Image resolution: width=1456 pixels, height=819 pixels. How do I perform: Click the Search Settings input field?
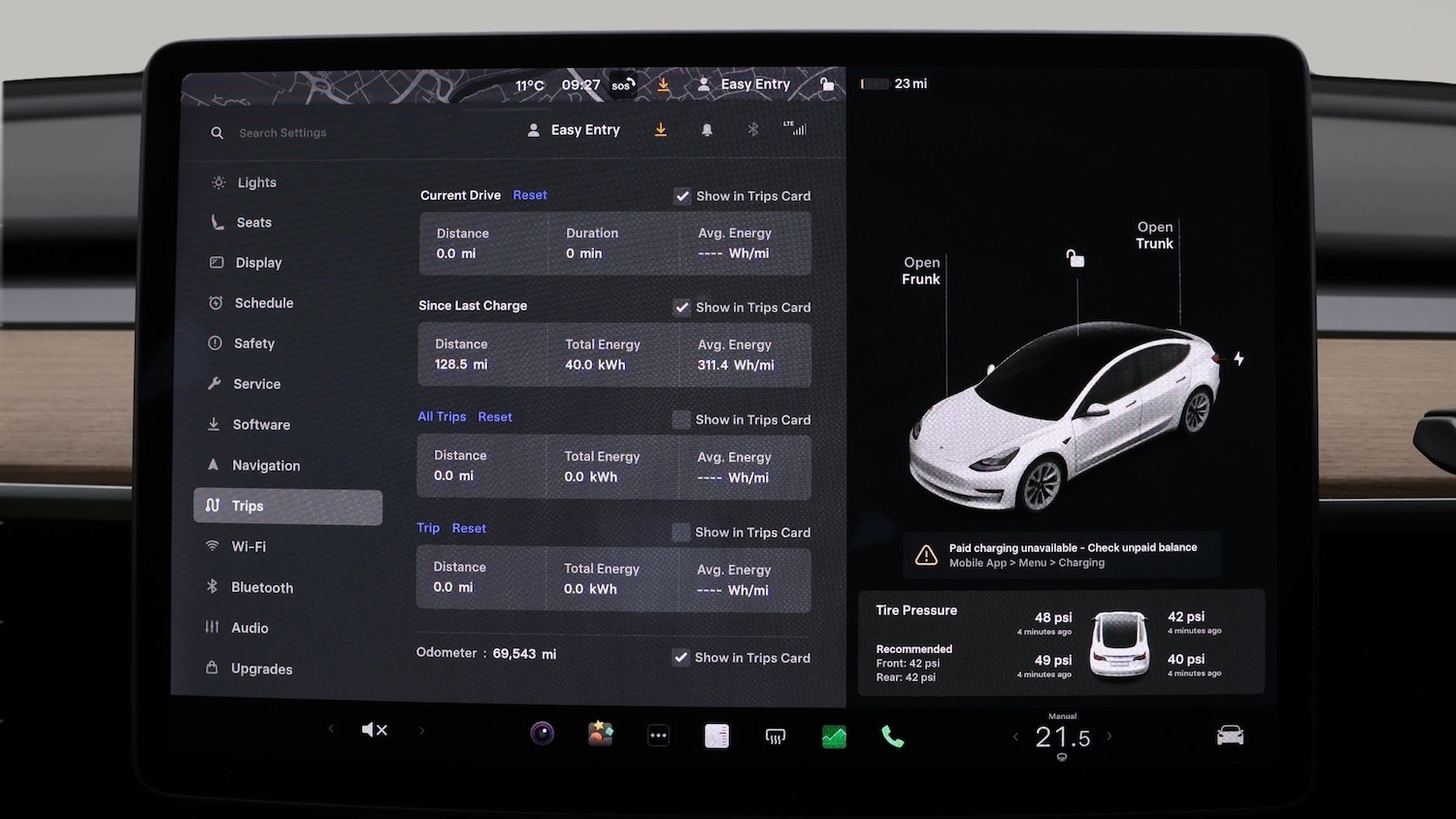point(282,132)
